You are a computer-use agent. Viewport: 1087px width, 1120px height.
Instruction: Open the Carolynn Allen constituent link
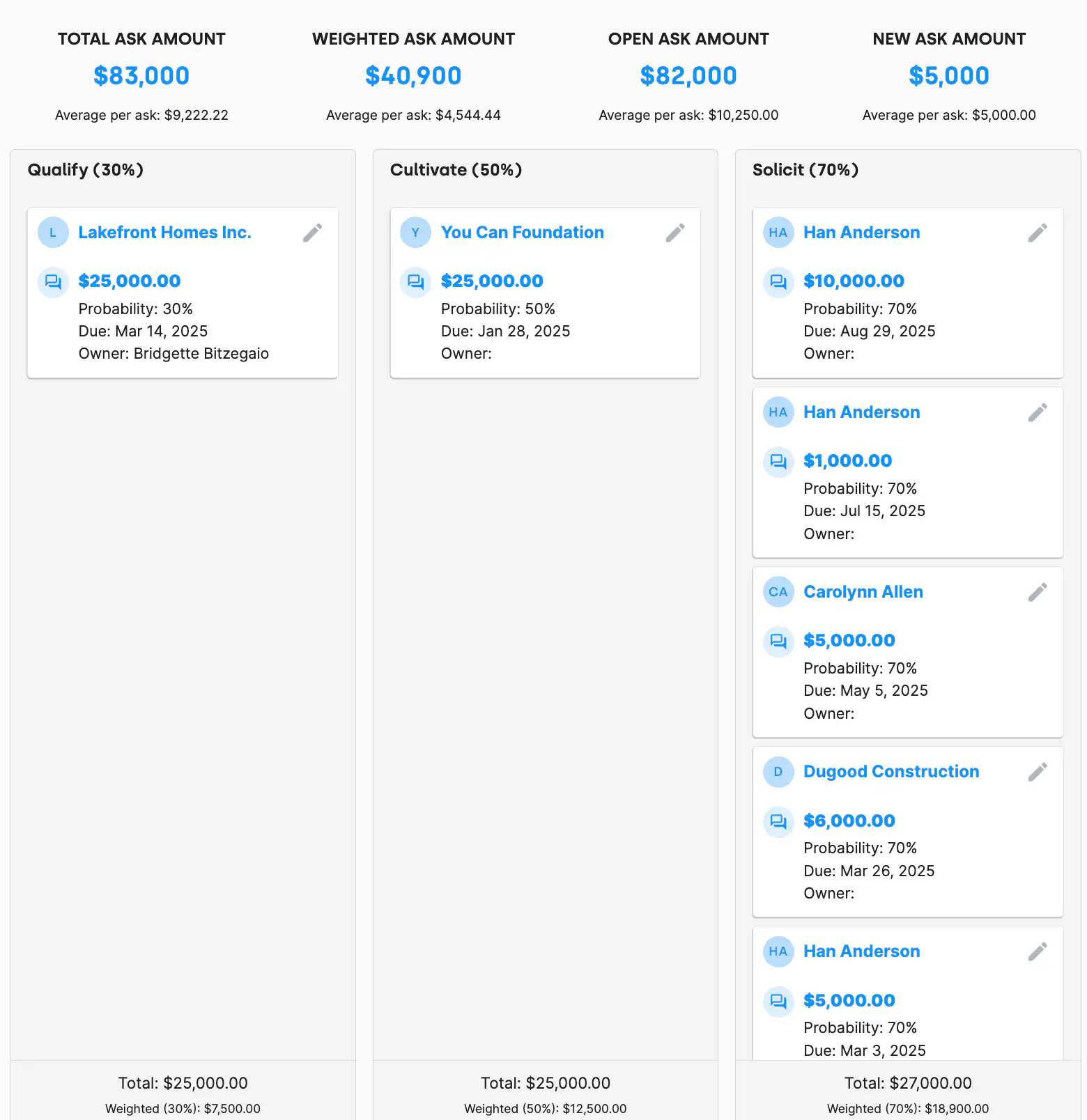tap(863, 592)
